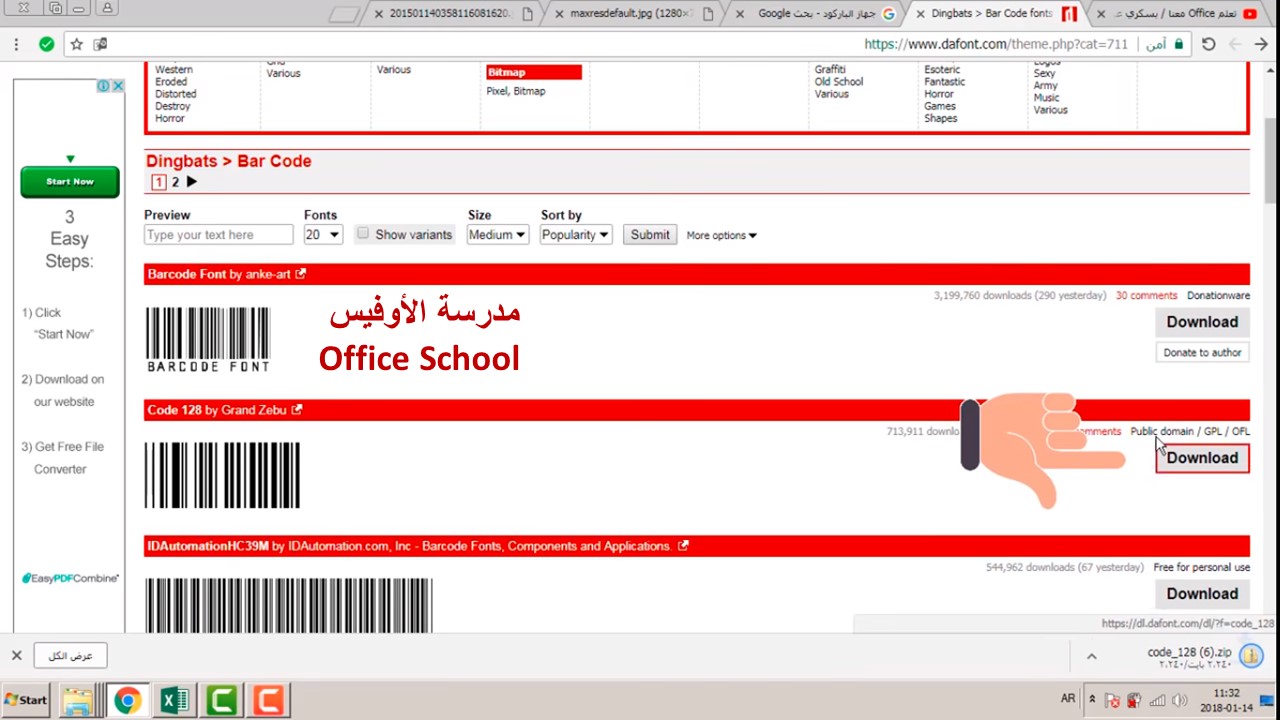Image resolution: width=1280 pixels, height=720 pixels.
Task: Open the orange Camtasia recorder taskbar icon
Action: 268,700
